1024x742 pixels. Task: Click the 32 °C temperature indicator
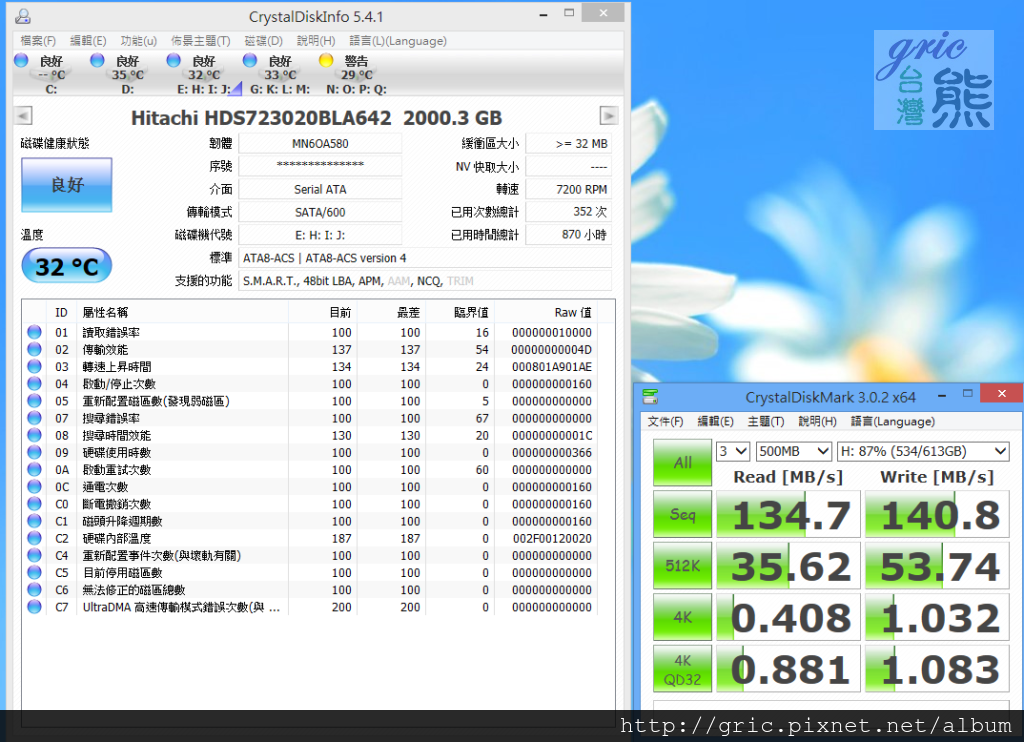click(x=67, y=266)
